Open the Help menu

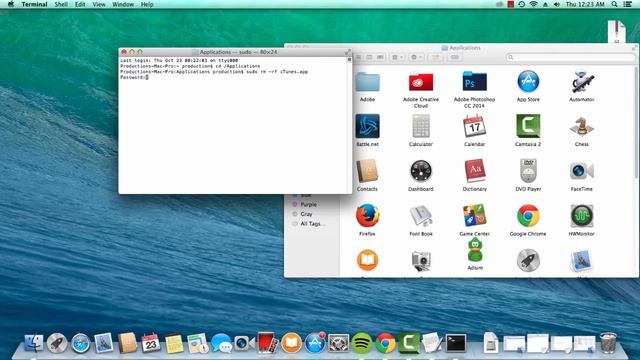(x=147, y=4)
